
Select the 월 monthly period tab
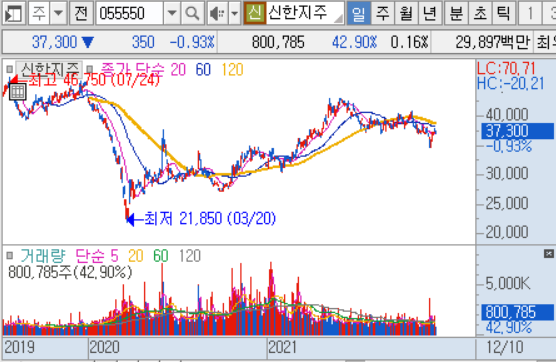(406, 13)
